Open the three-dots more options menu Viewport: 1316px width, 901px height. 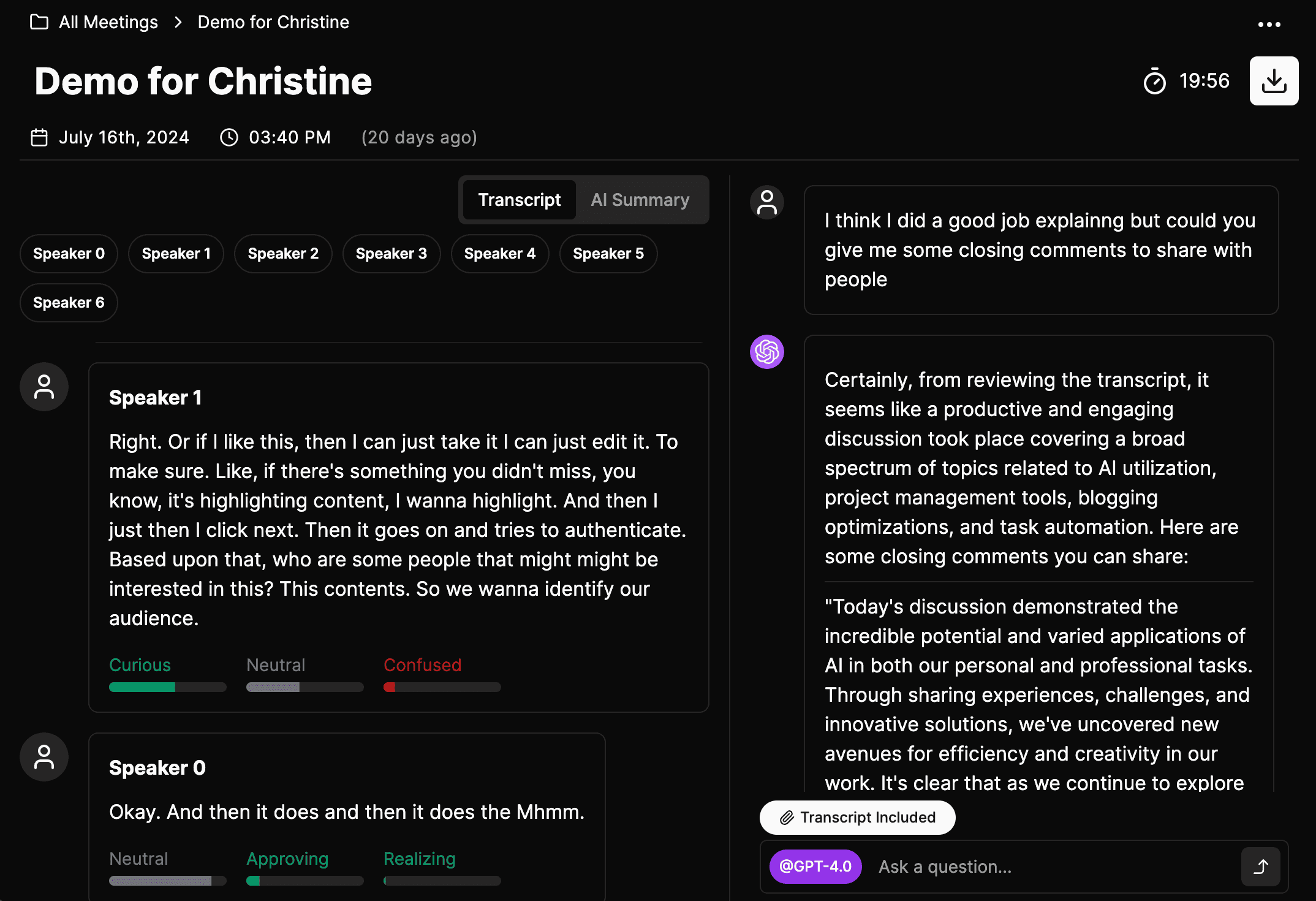[1269, 25]
